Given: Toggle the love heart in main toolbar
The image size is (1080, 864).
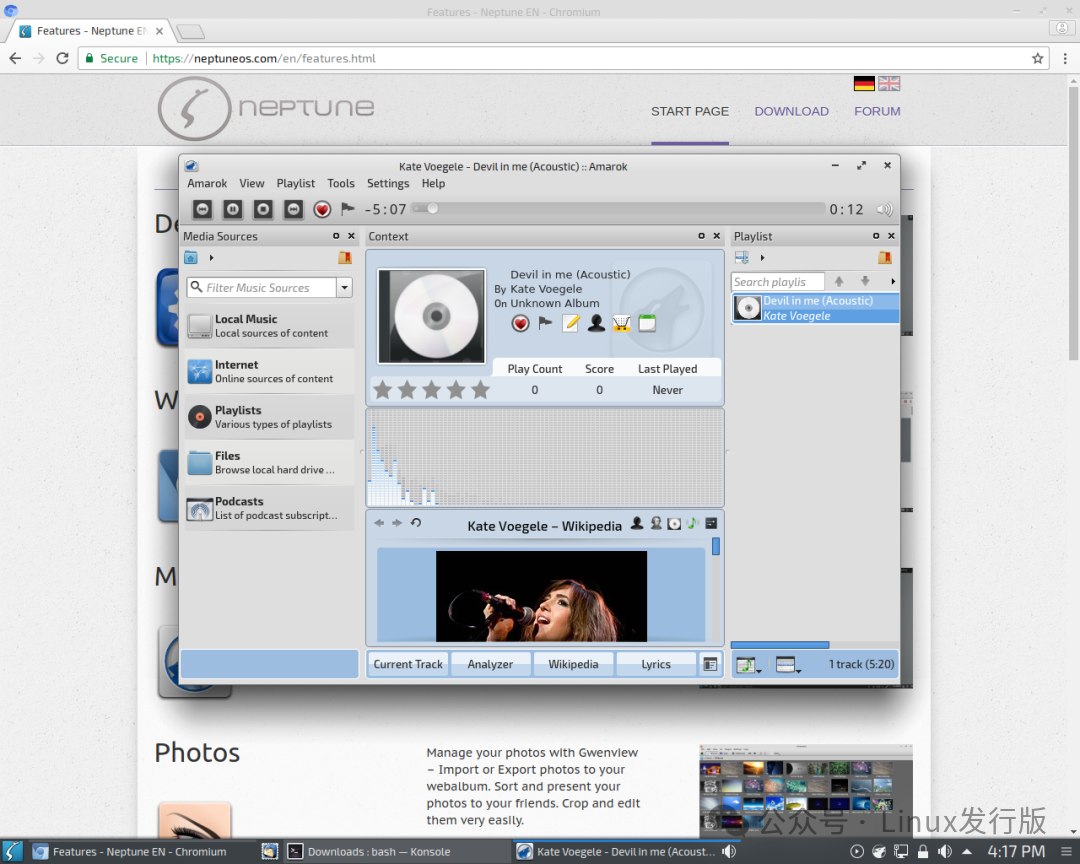Looking at the screenshot, I should [x=322, y=209].
